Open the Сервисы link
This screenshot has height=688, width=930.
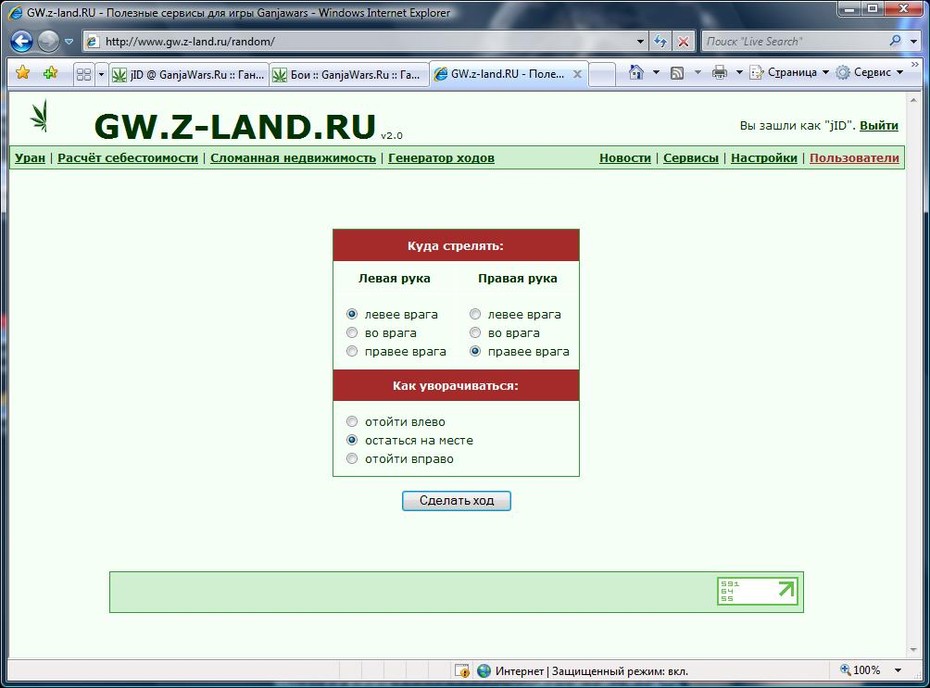click(x=691, y=158)
